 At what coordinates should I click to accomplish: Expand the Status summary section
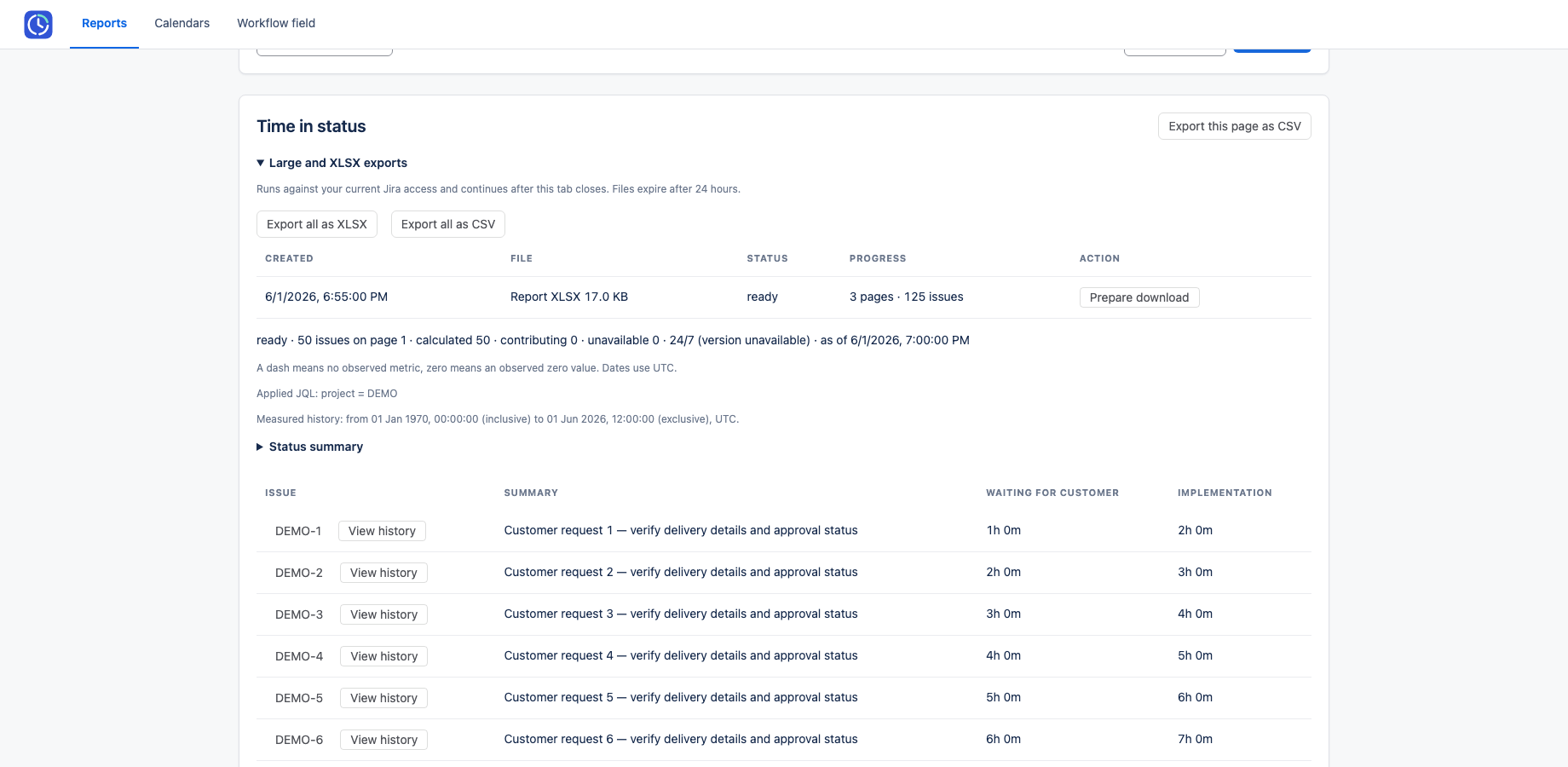(x=310, y=447)
